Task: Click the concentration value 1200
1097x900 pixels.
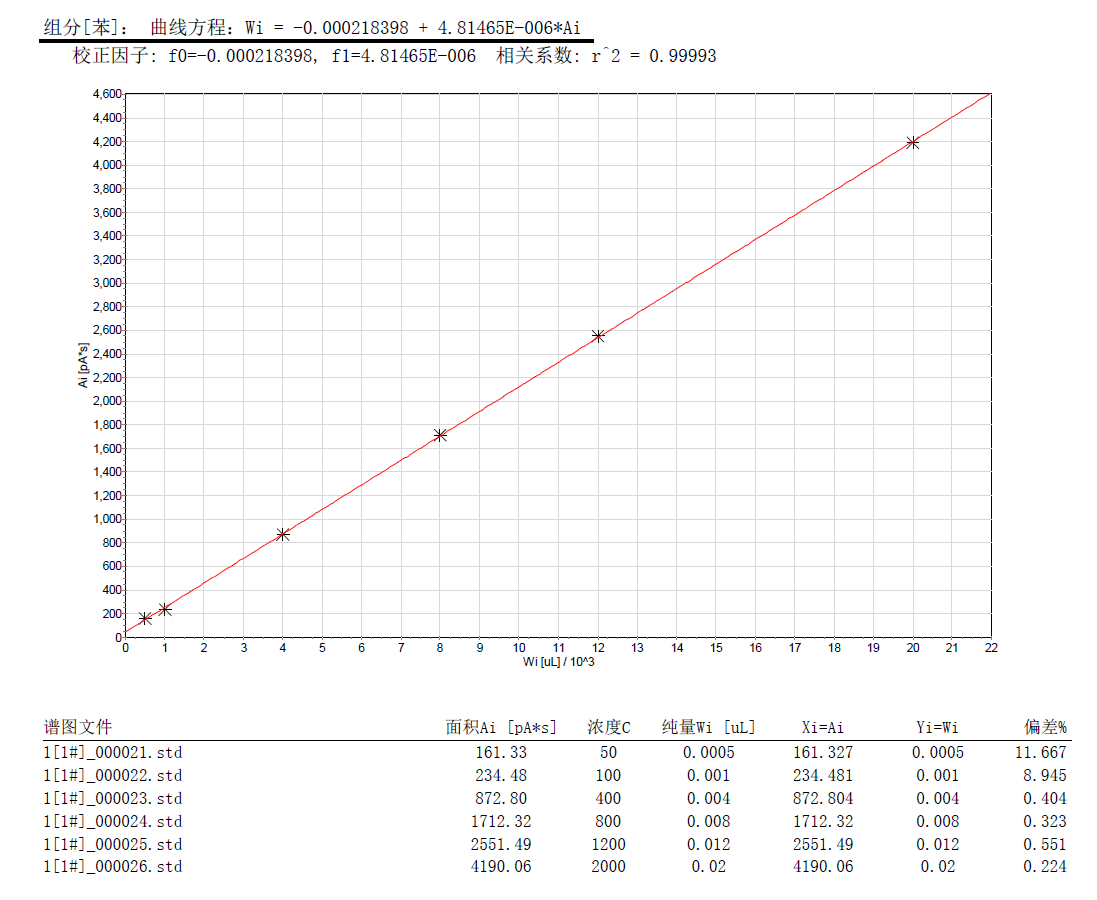Action: click(x=607, y=844)
